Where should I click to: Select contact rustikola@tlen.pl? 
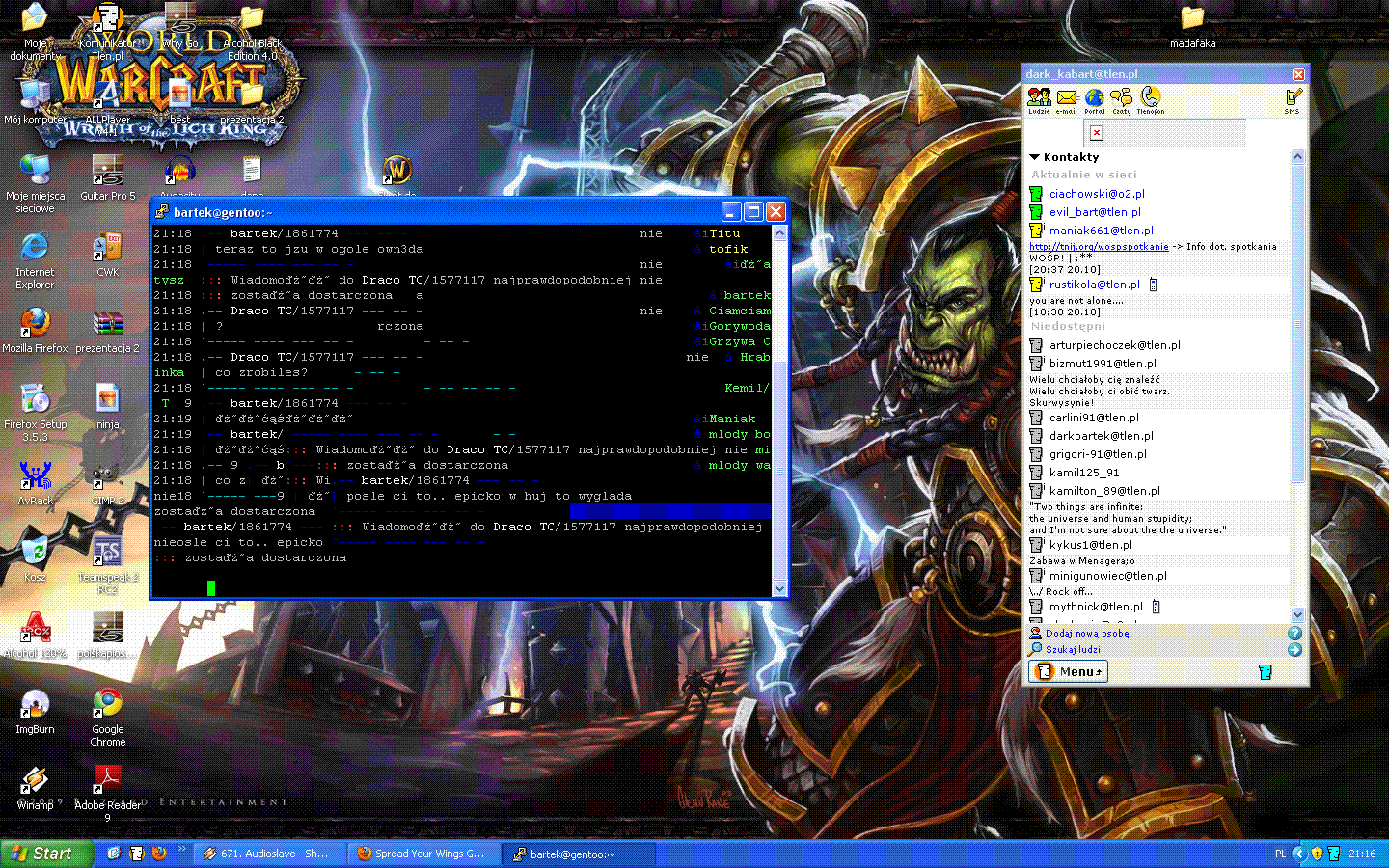(1095, 285)
